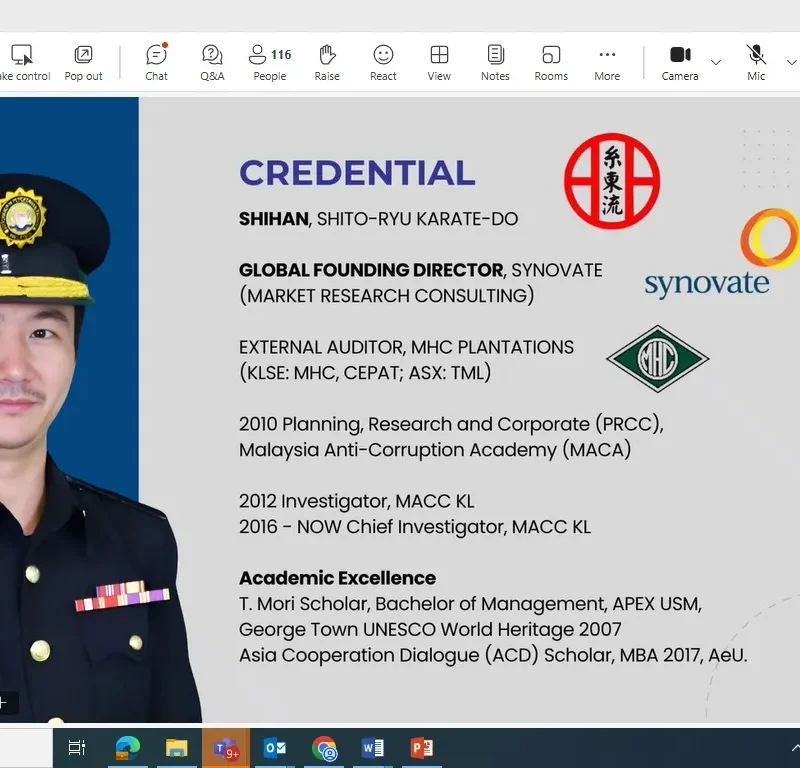The image size is (800, 768).
Task: Open Word from the taskbar
Action: click(x=373, y=748)
